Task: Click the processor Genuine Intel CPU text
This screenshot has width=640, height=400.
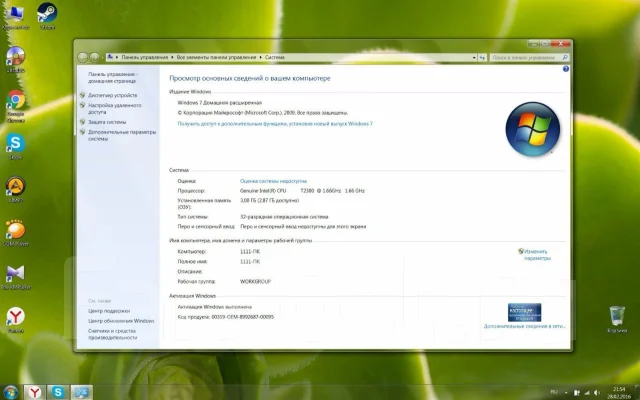Action: [302, 191]
